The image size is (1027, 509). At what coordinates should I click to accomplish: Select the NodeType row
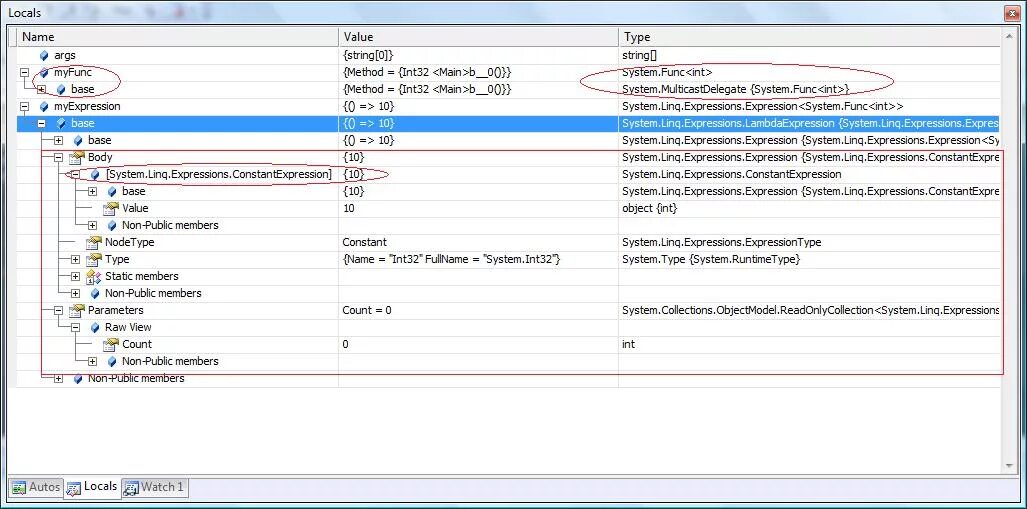[x=509, y=242]
